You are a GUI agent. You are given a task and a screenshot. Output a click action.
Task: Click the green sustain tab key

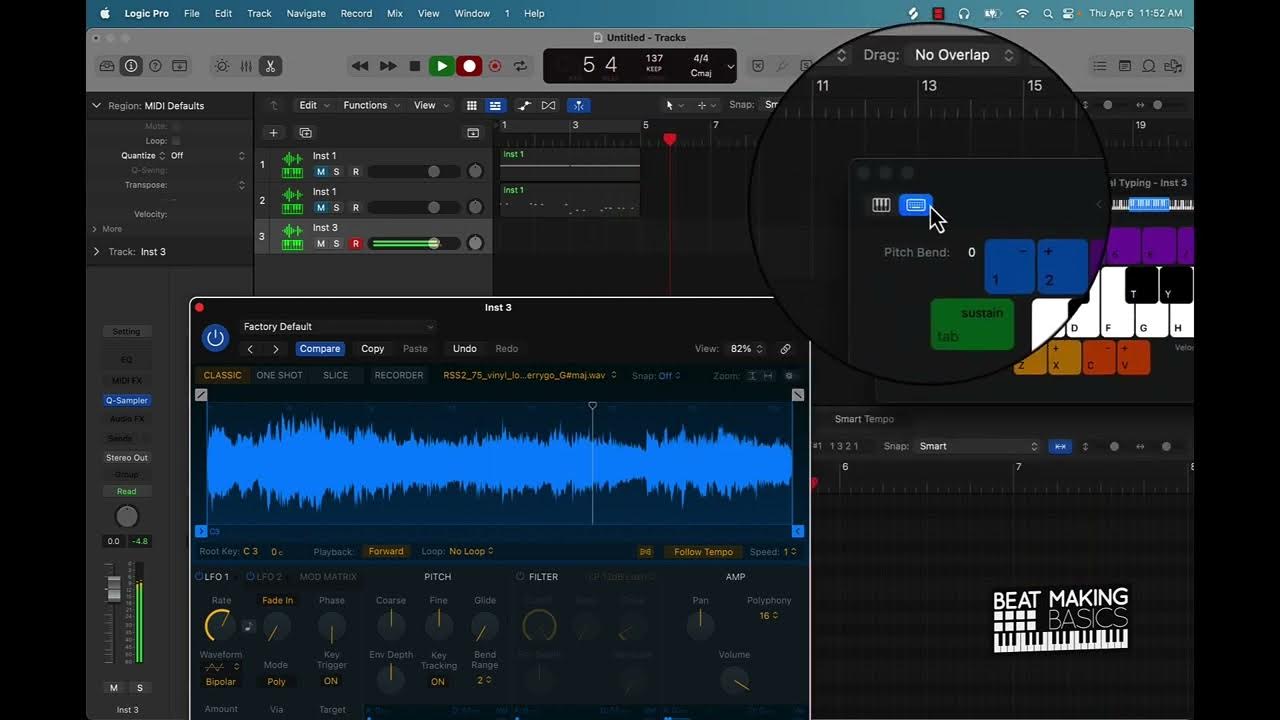point(972,324)
